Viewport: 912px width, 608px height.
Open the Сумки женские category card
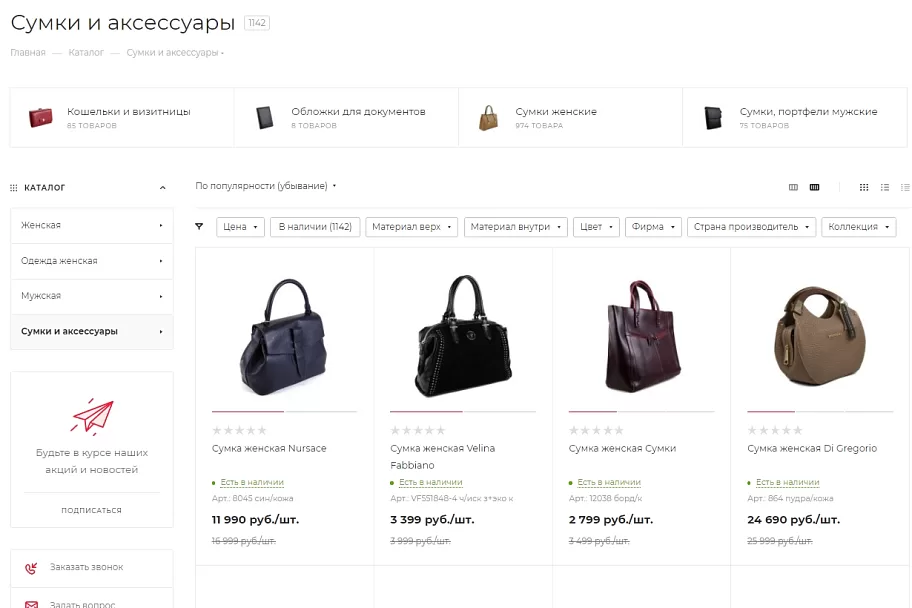coord(571,118)
